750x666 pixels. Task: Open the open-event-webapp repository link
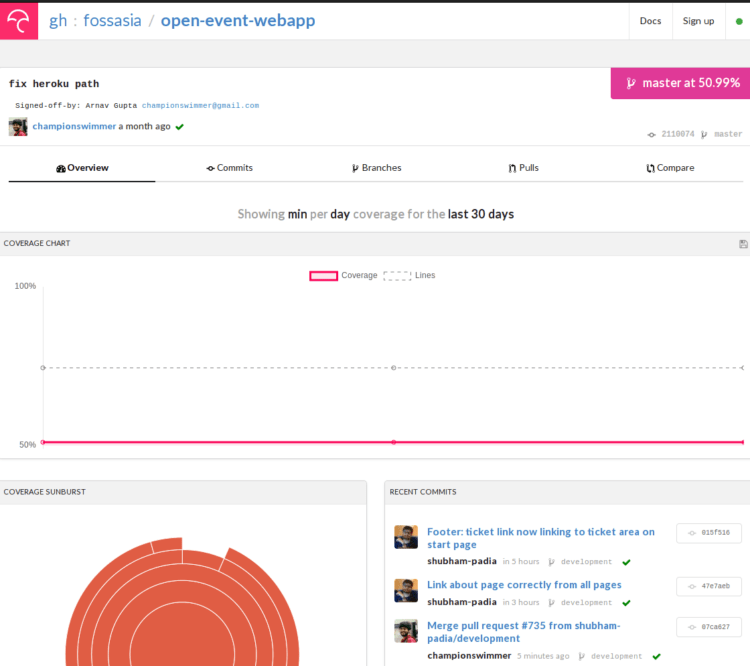point(238,21)
